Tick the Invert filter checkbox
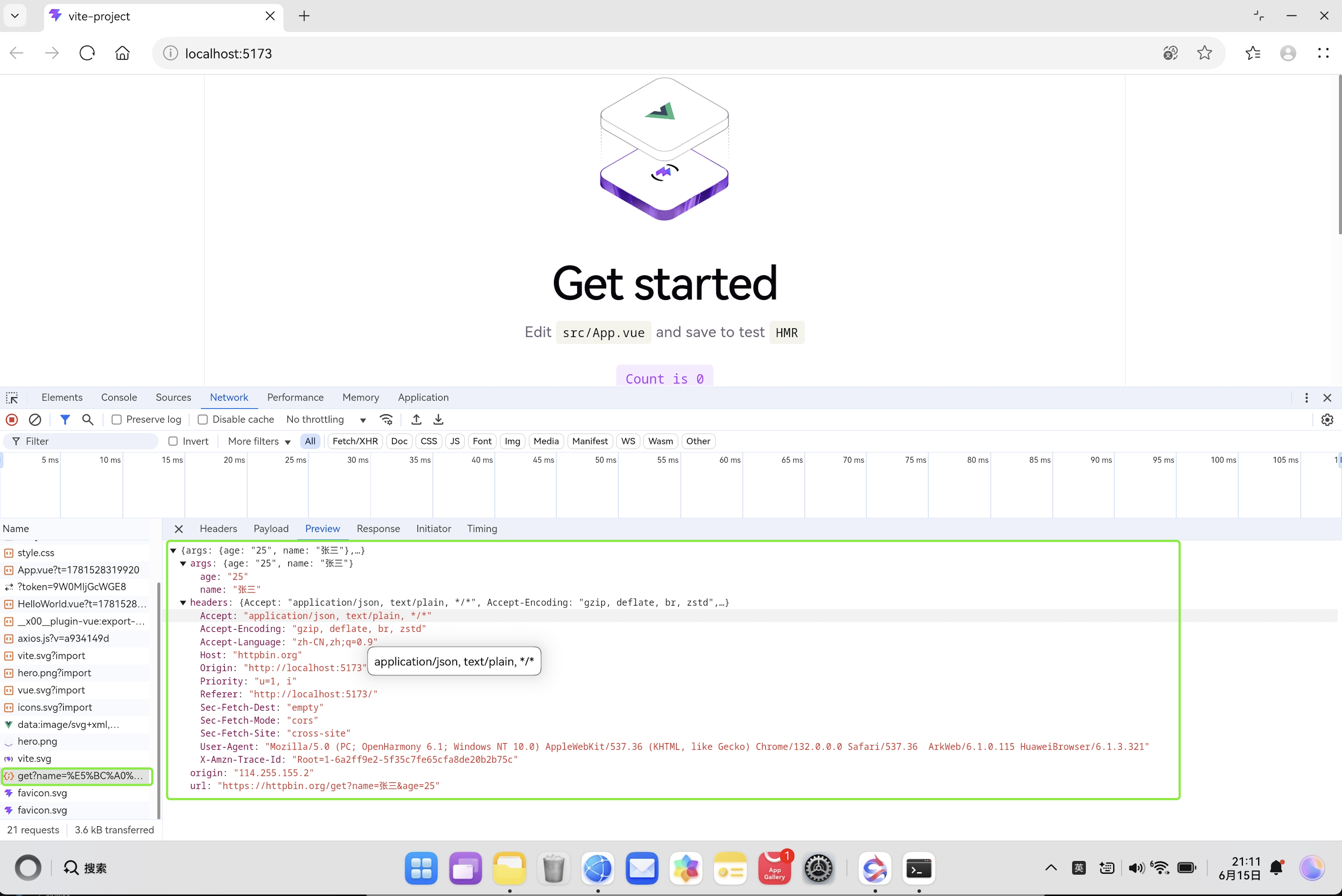Screen dimensions: 1342x896 (x=173, y=441)
